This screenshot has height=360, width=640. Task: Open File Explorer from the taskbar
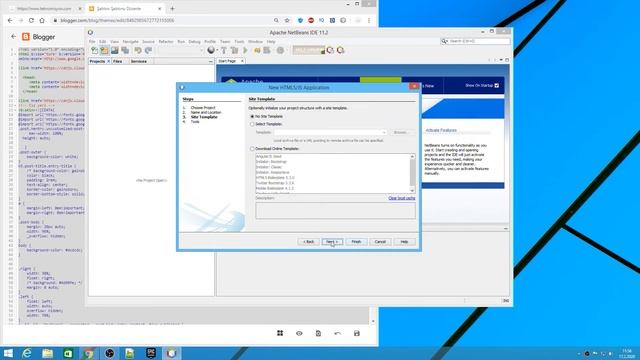pyautogui.click(x=48, y=353)
